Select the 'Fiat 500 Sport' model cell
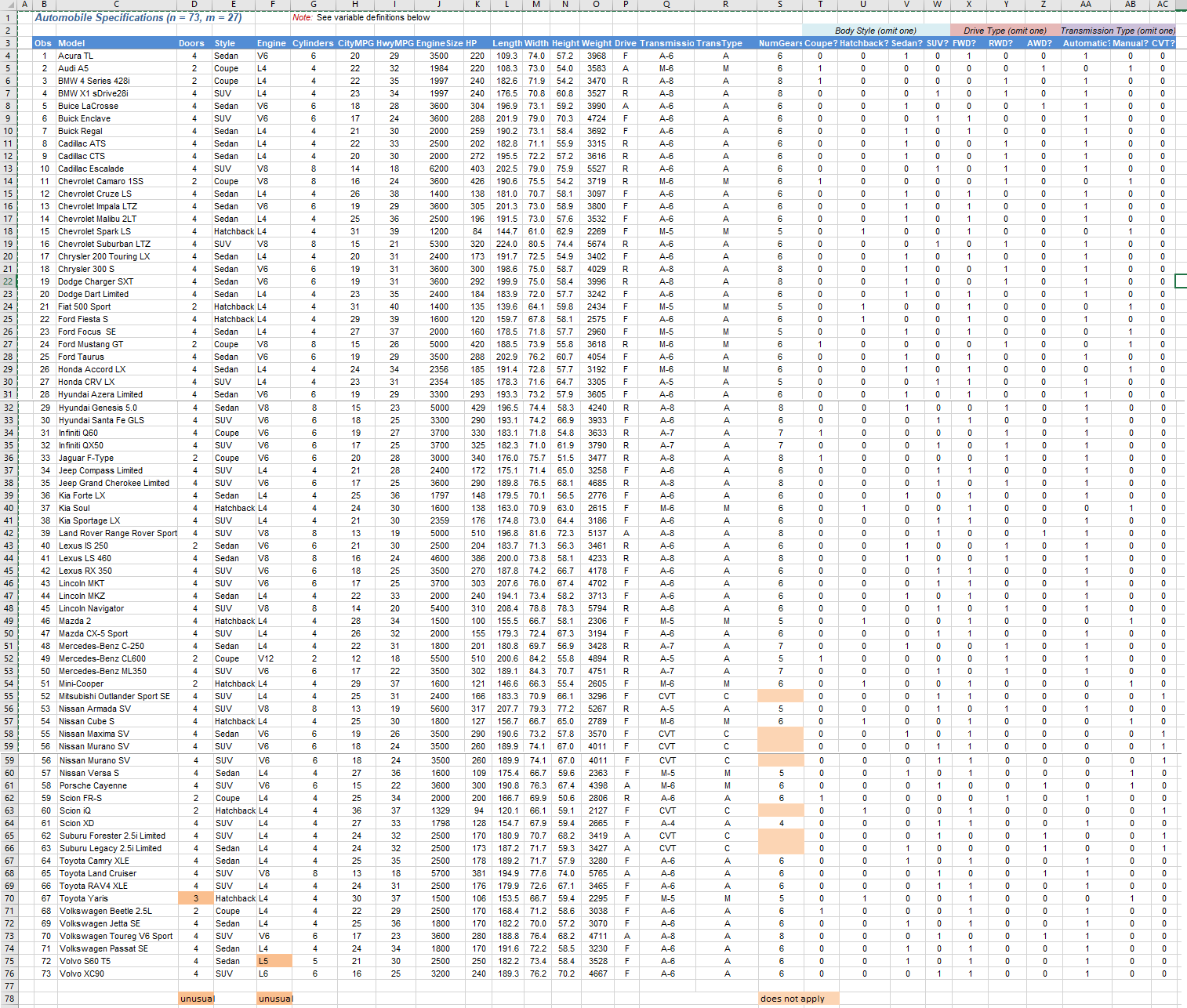The image size is (1187, 1008). coord(117,306)
